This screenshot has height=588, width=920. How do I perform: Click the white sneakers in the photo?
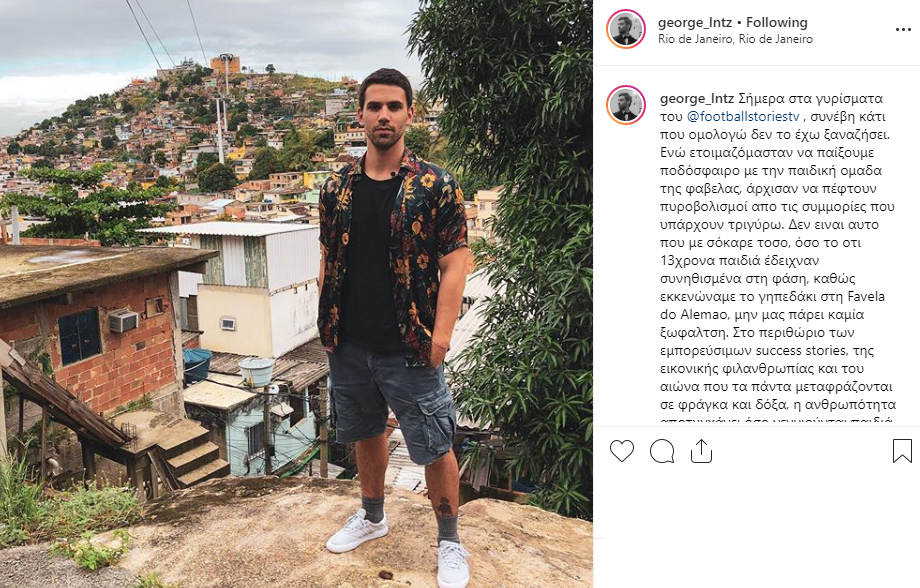click(x=397, y=547)
